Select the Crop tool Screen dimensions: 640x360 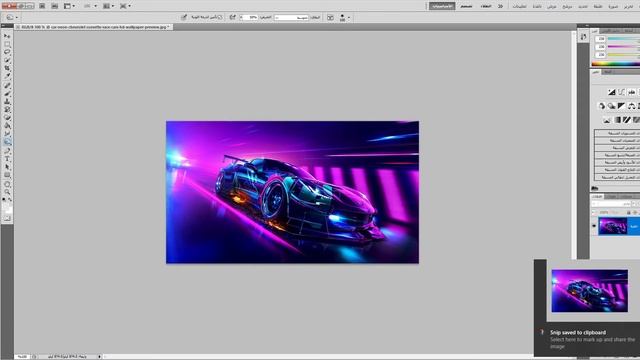pyautogui.click(x=7, y=68)
